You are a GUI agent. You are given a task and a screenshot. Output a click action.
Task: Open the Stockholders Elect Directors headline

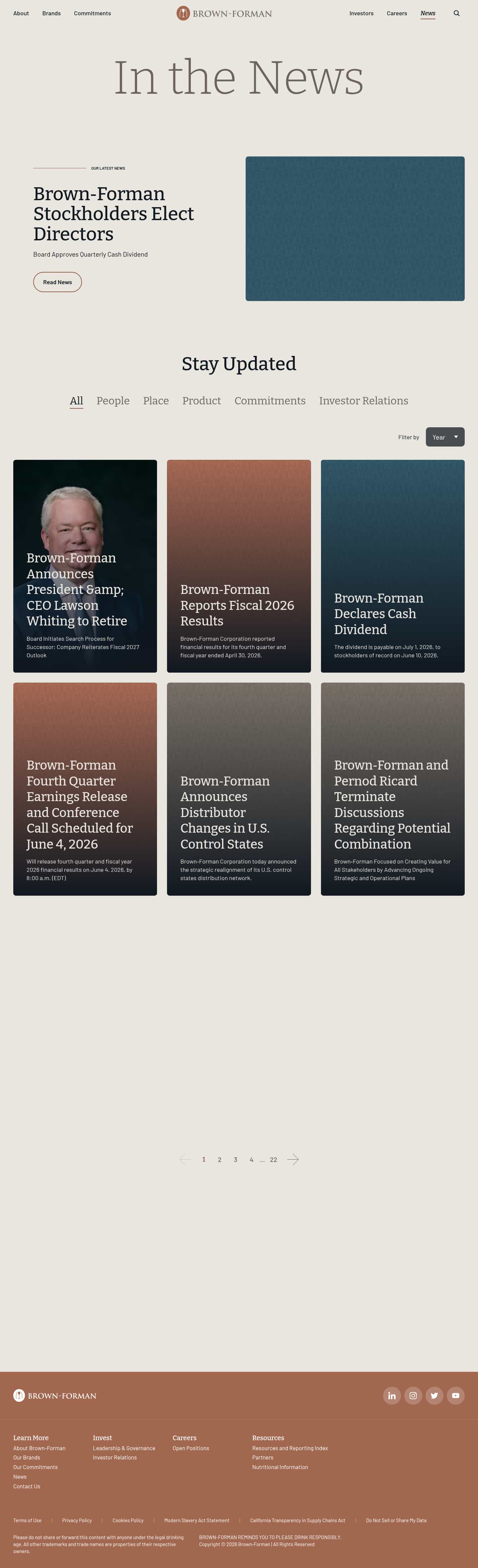pos(113,214)
